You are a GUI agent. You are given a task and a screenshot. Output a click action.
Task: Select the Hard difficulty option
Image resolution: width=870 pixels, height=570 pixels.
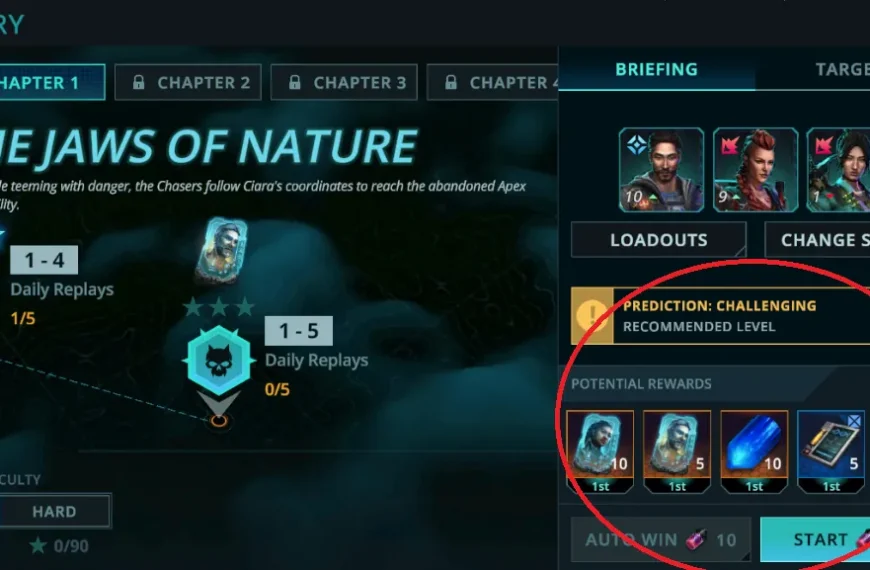coord(54,511)
